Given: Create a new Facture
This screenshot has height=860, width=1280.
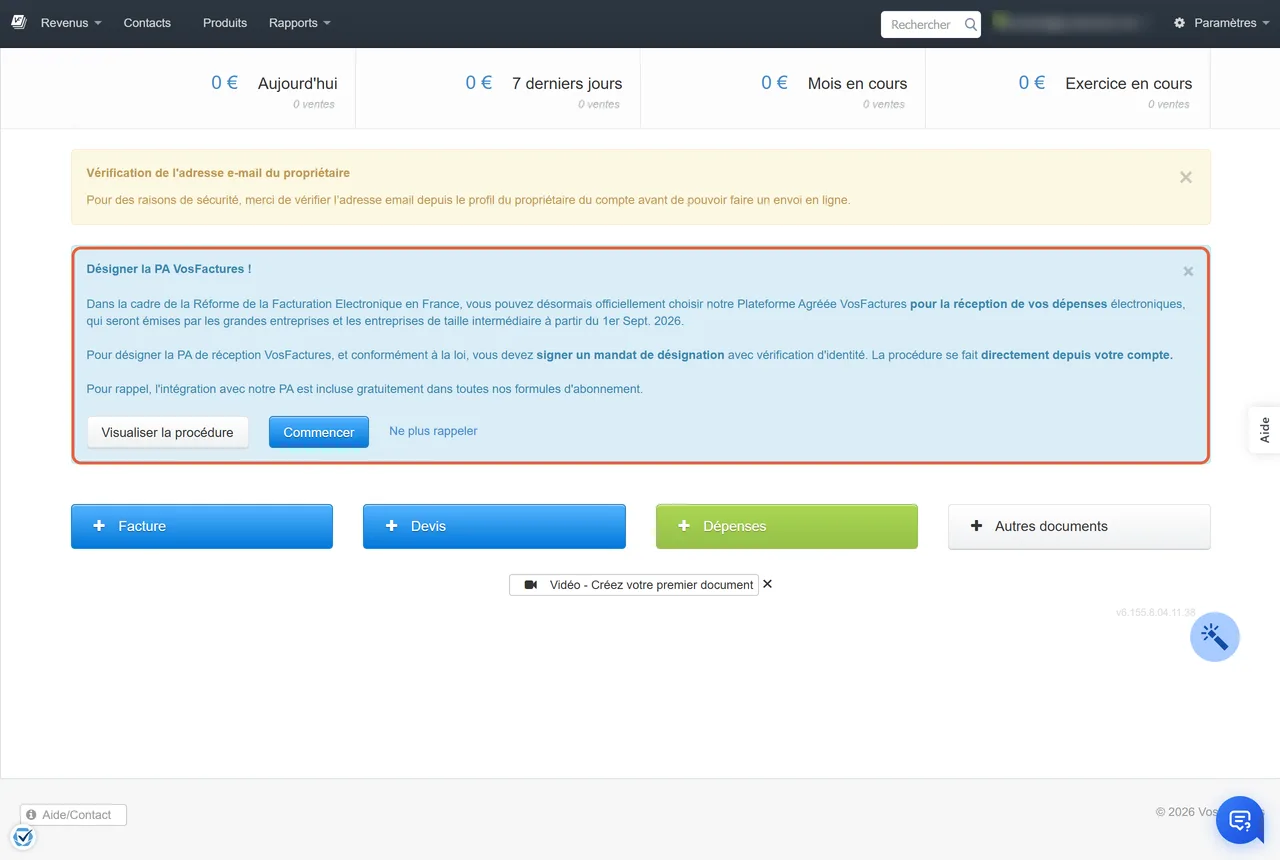Looking at the screenshot, I should (x=202, y=526).
